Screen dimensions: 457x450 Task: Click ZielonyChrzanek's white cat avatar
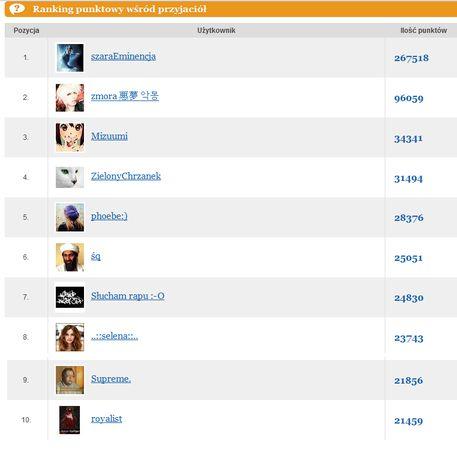point(70,177)
